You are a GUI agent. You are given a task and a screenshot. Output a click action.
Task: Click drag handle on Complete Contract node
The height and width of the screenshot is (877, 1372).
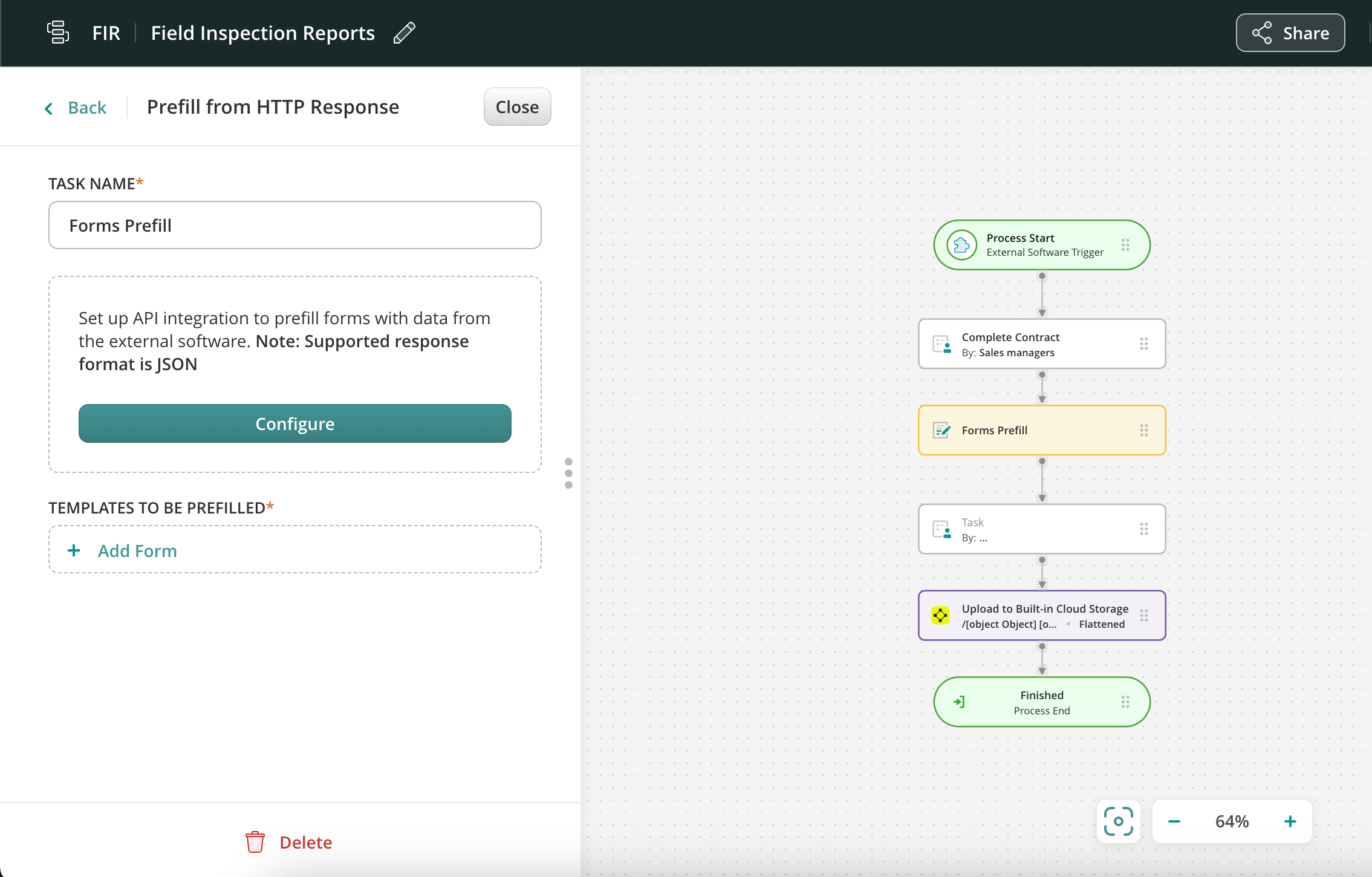coord(1144,344)
